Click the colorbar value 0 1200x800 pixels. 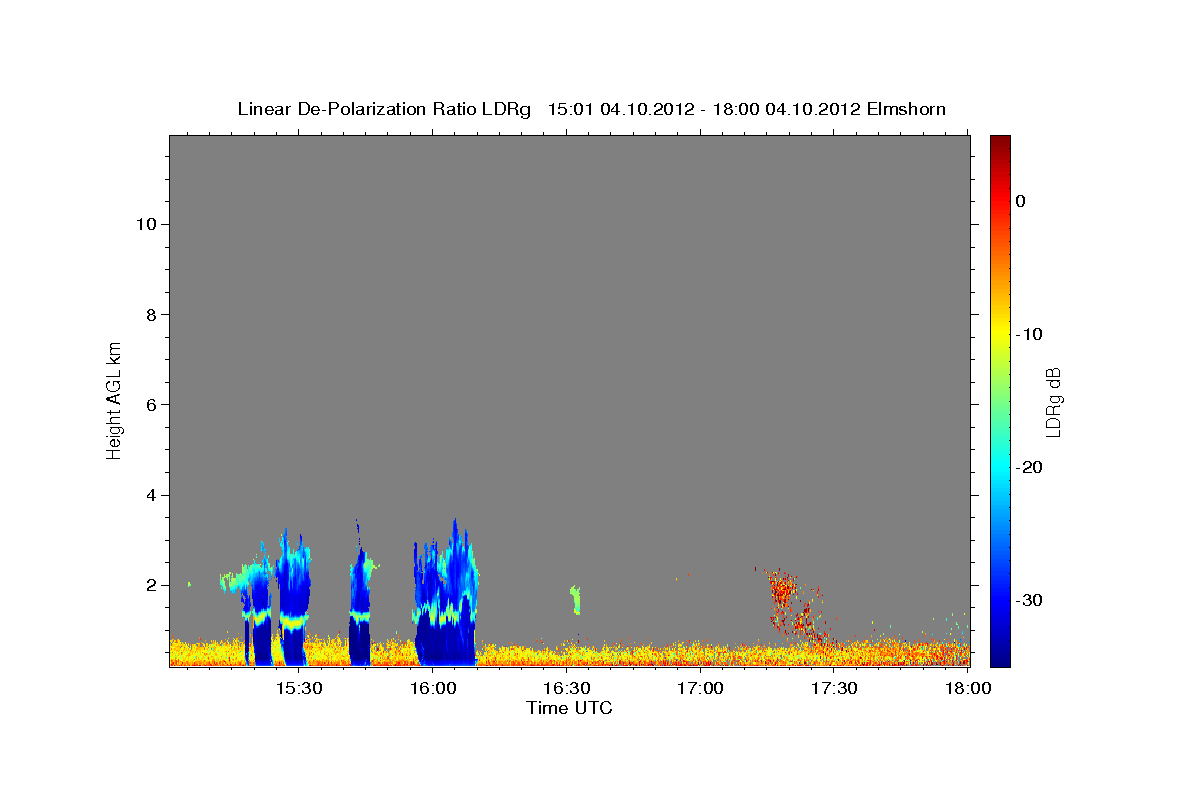pos(1021,201)
